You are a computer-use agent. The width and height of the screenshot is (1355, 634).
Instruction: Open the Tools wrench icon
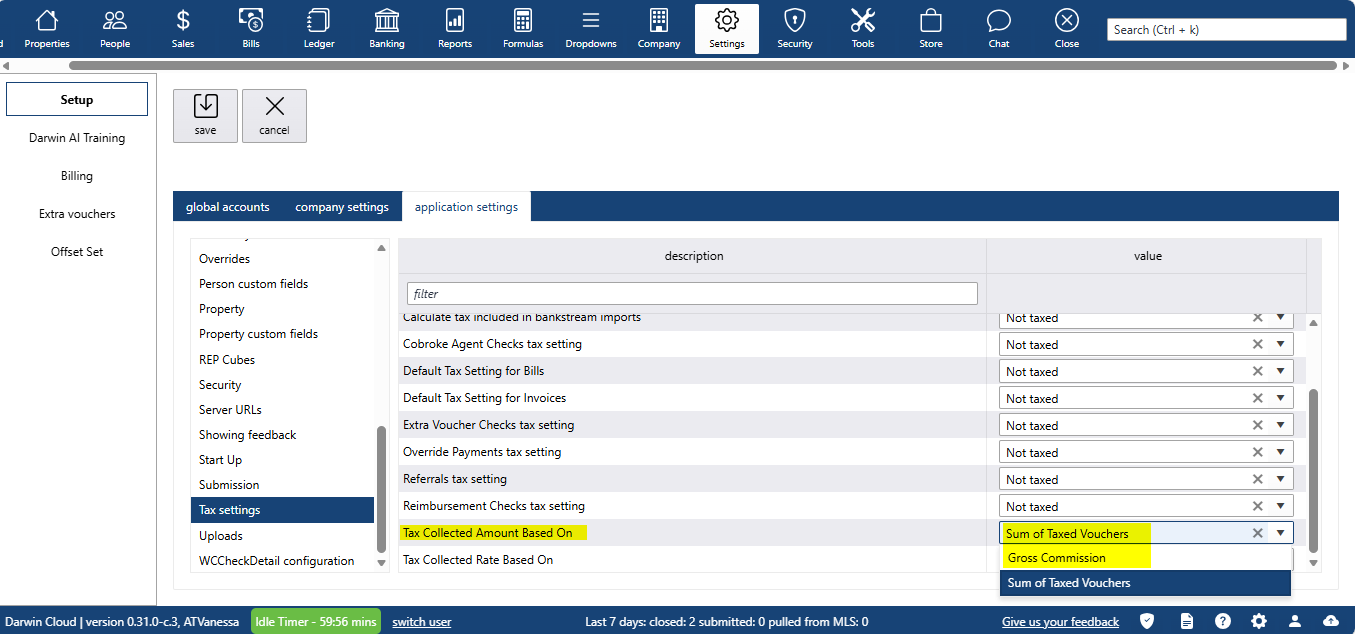[862, 29]
